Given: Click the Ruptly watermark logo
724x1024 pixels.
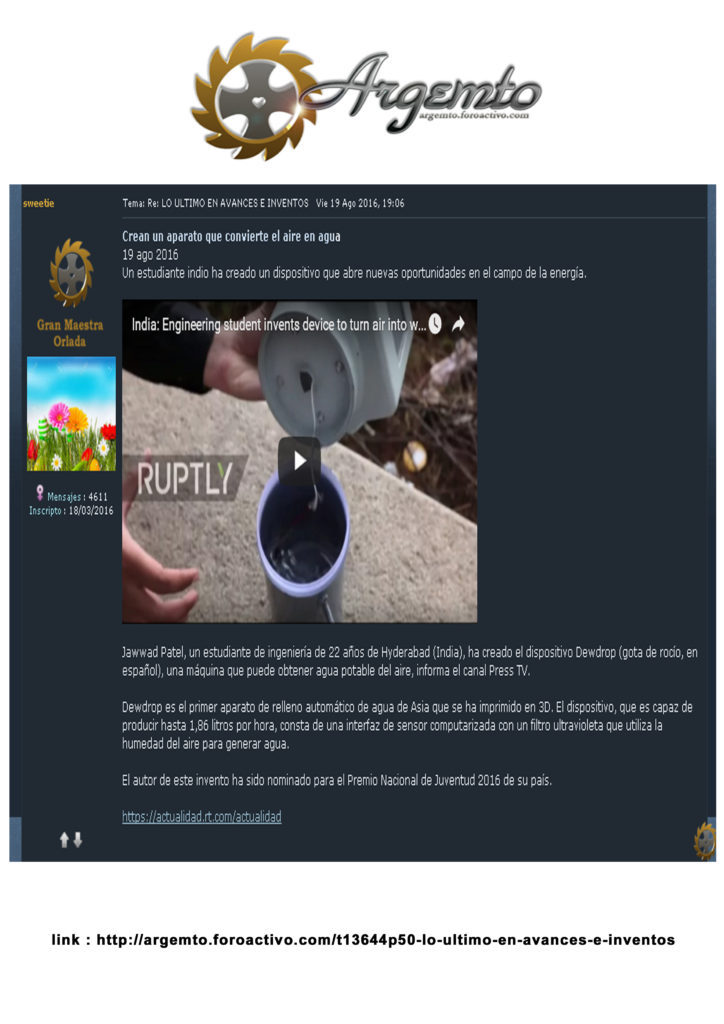Looking at the screenshot, I should (x=184, y=479).
